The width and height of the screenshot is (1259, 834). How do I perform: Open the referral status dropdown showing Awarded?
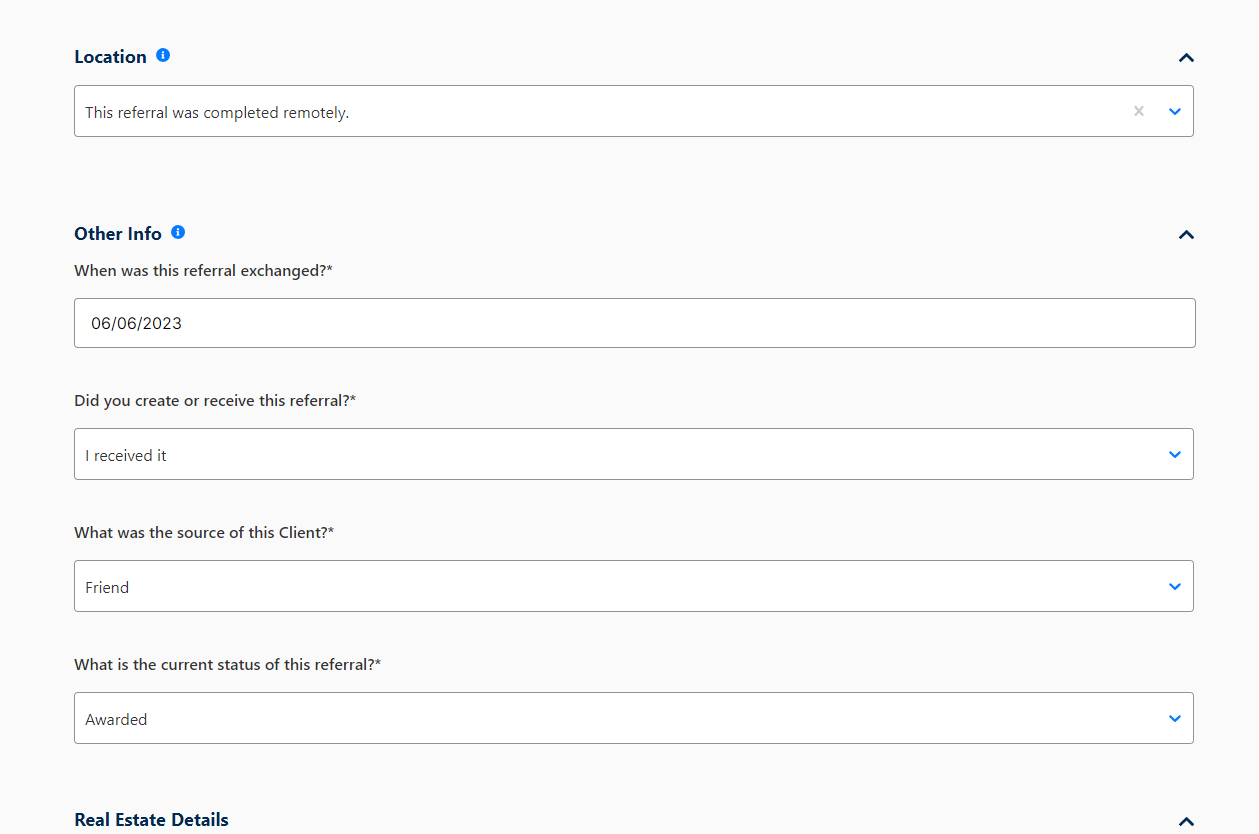(x=634, y=718)
